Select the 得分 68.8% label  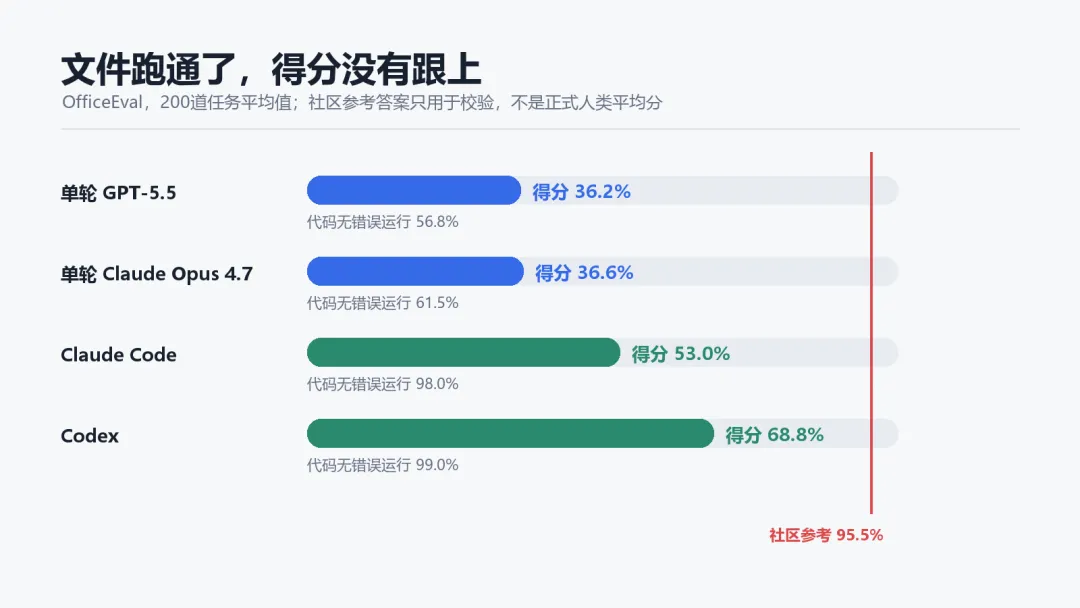point(774,435)
